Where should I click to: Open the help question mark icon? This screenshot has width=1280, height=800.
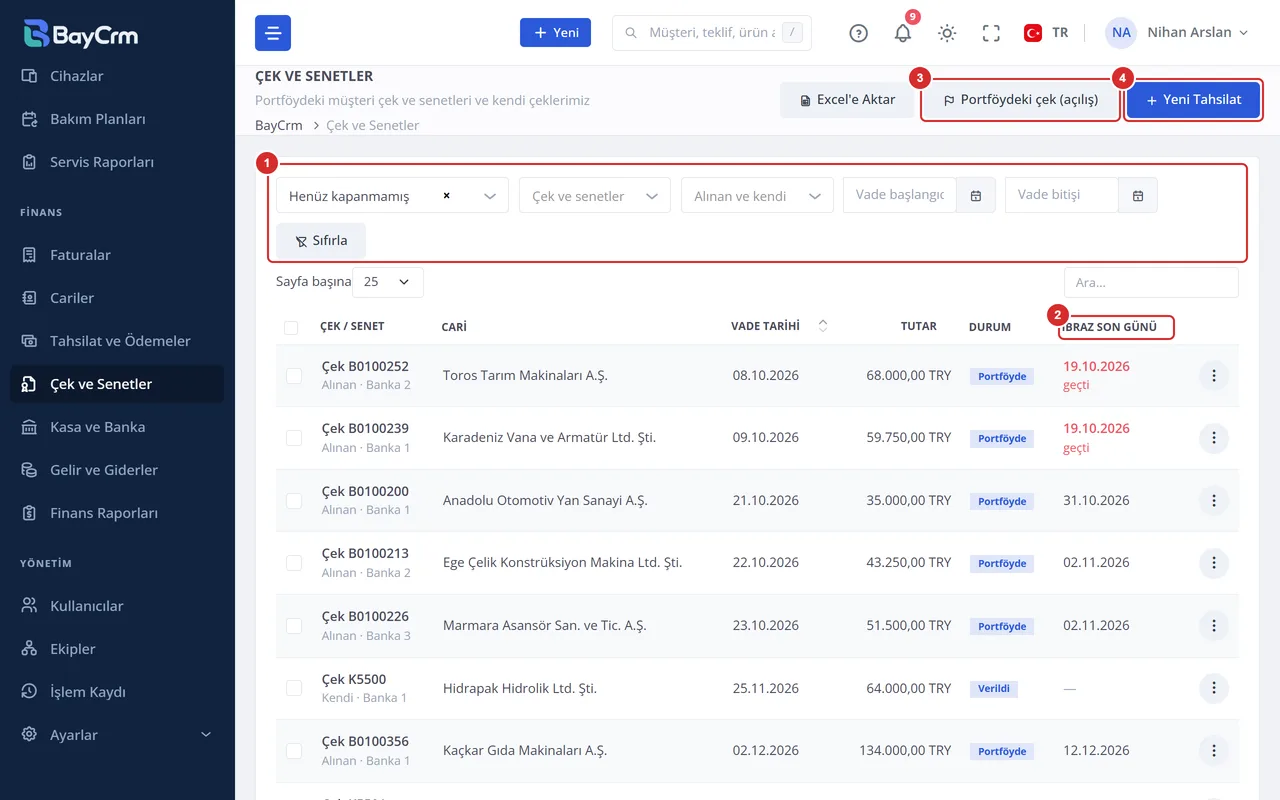pyautogui.click(x=858, y=33)
